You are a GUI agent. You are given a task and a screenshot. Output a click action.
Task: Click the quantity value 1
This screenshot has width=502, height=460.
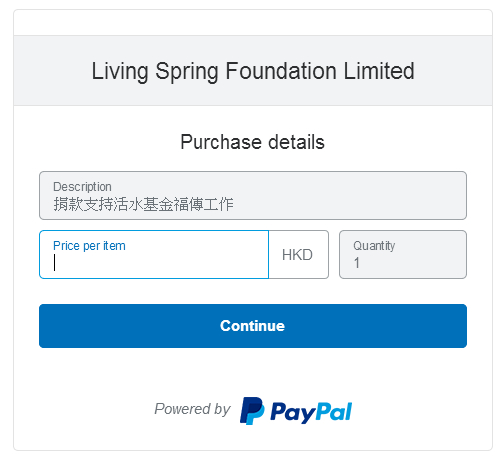point(357,263)
